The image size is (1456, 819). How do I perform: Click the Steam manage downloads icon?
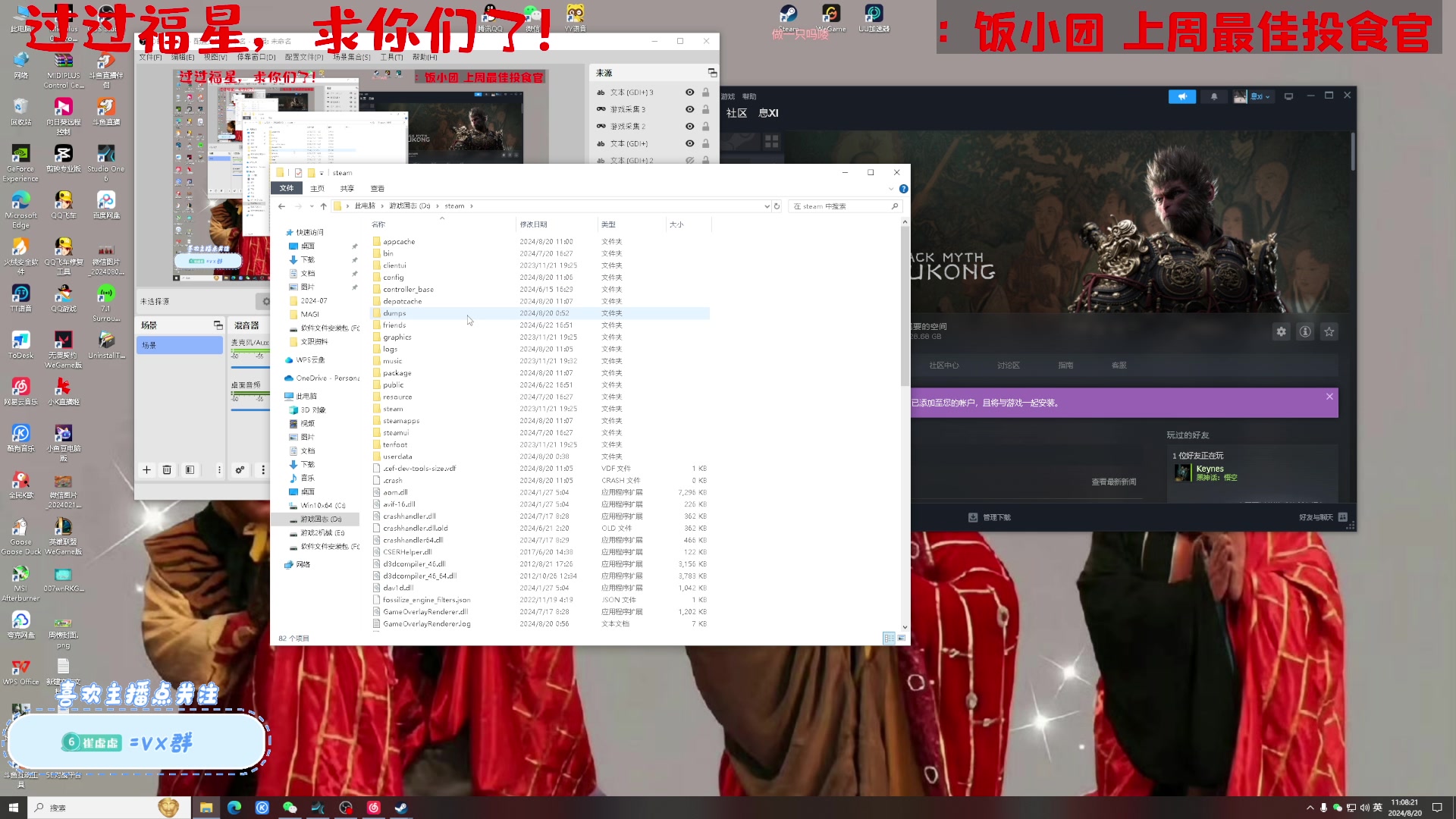973,517
